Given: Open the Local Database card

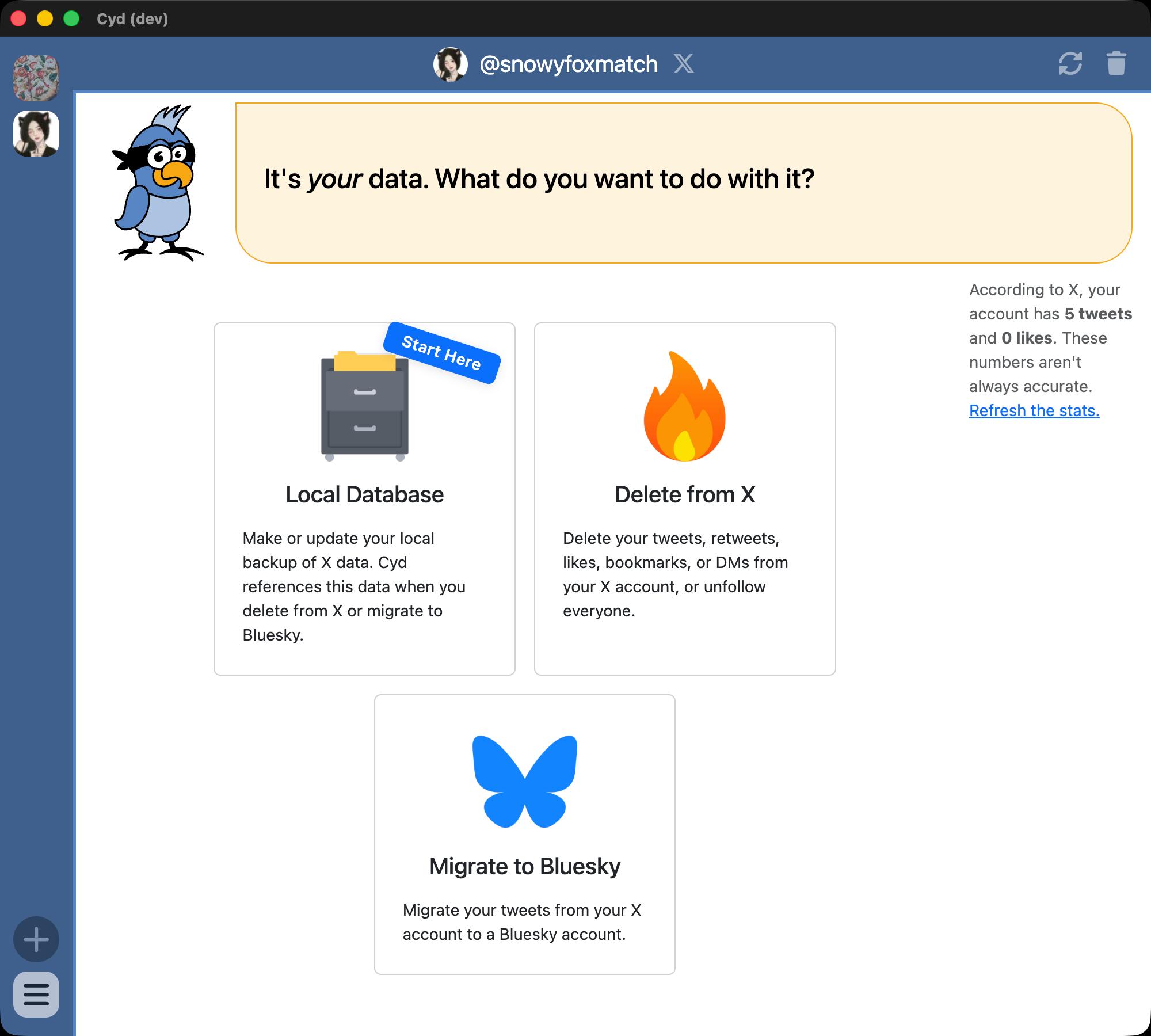Looking at the screenshot, I should [364, 498].
